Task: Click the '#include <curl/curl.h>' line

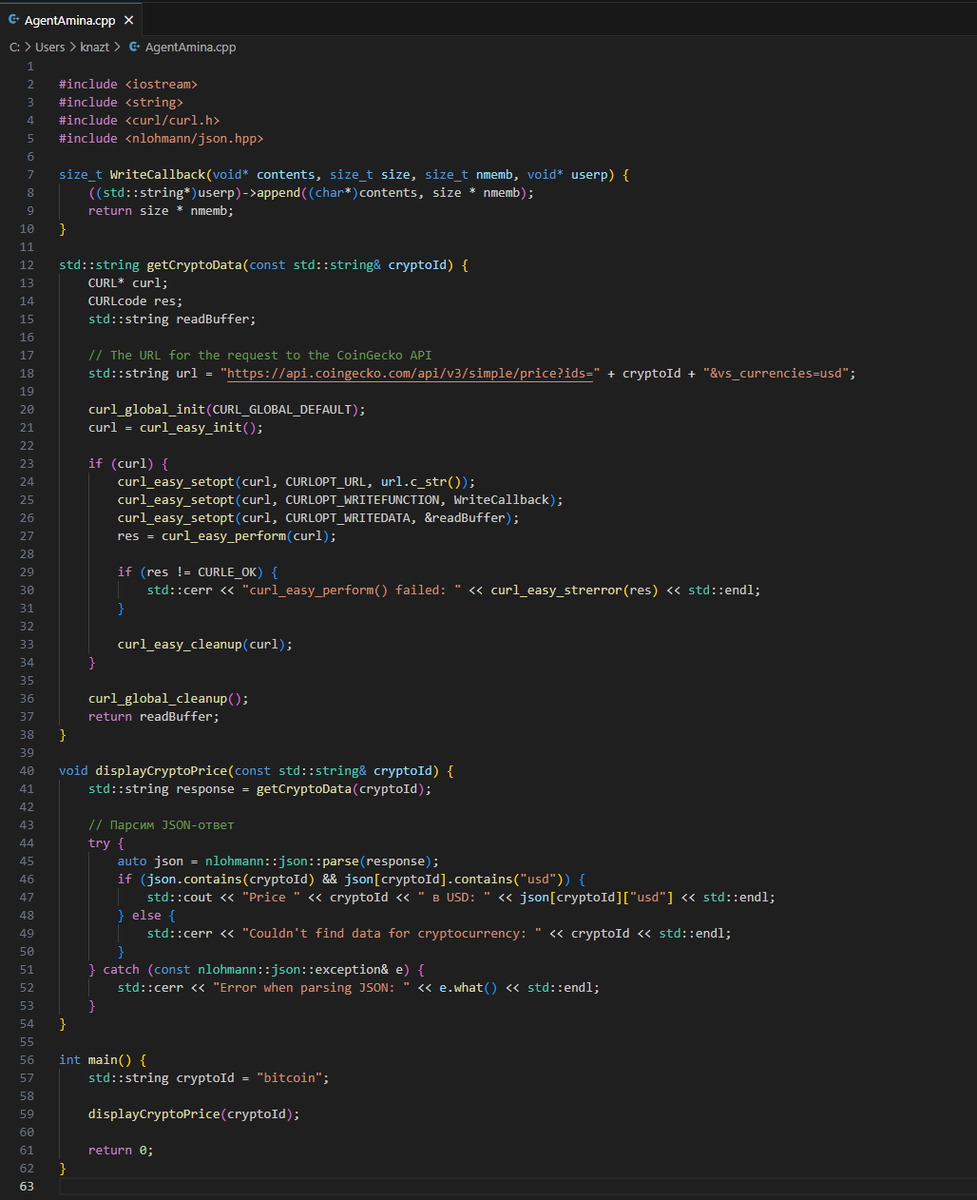Action: [x=139, y=120]
